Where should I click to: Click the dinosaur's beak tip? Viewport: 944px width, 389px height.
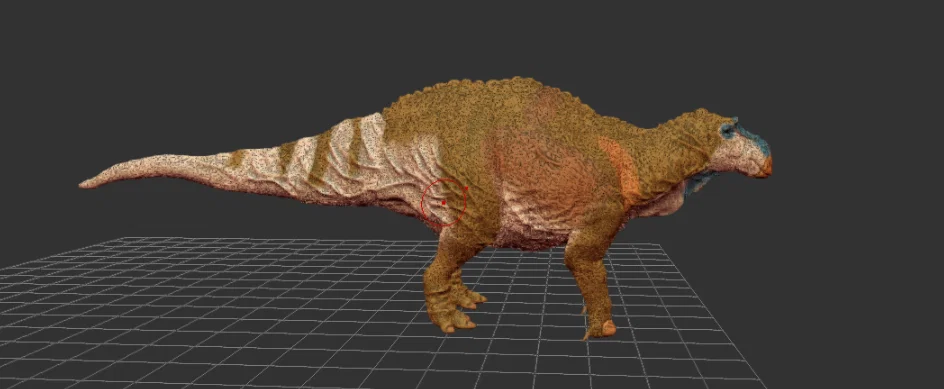coord(767,166)
